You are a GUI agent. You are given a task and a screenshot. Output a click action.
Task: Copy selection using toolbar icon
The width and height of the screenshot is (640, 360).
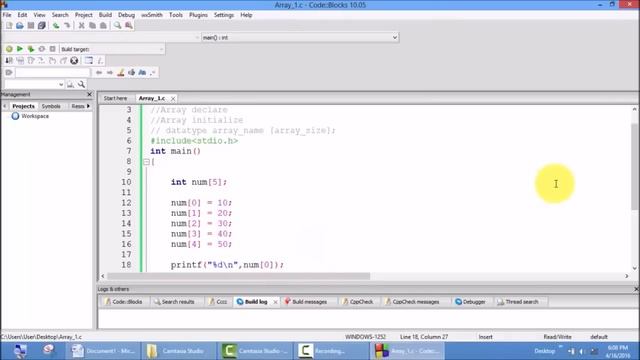pos(93,26)
